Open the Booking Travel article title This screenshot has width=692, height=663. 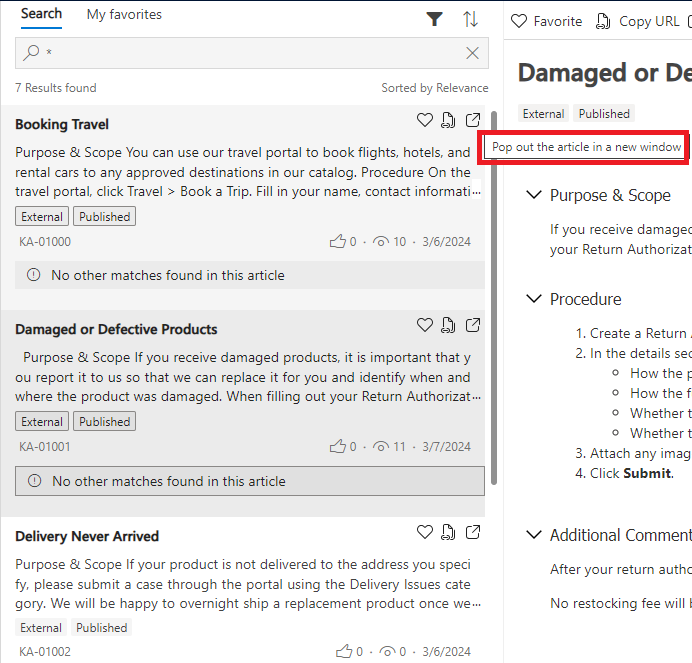click(62, 124)
